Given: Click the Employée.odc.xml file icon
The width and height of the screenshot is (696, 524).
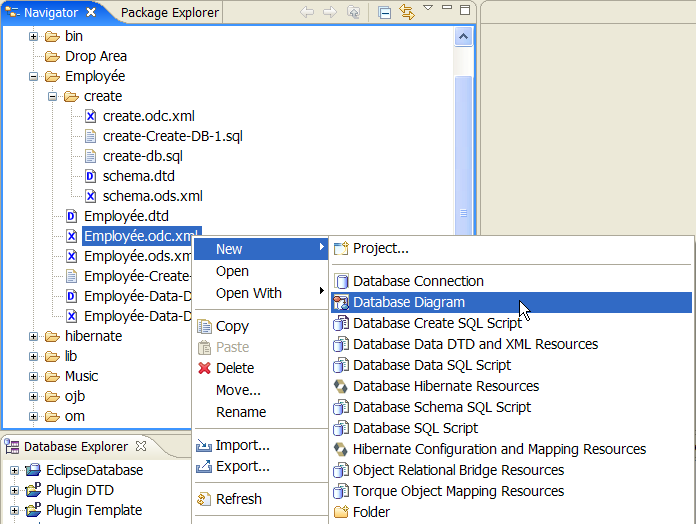Looking at the screenshot, I should tap(71, 236).
